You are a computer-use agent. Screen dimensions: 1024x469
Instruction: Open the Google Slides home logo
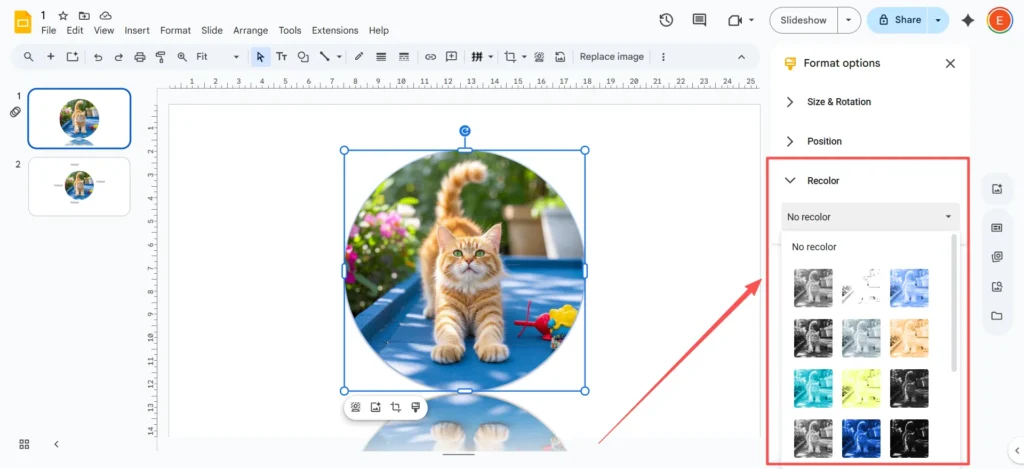tap(23, 22)
